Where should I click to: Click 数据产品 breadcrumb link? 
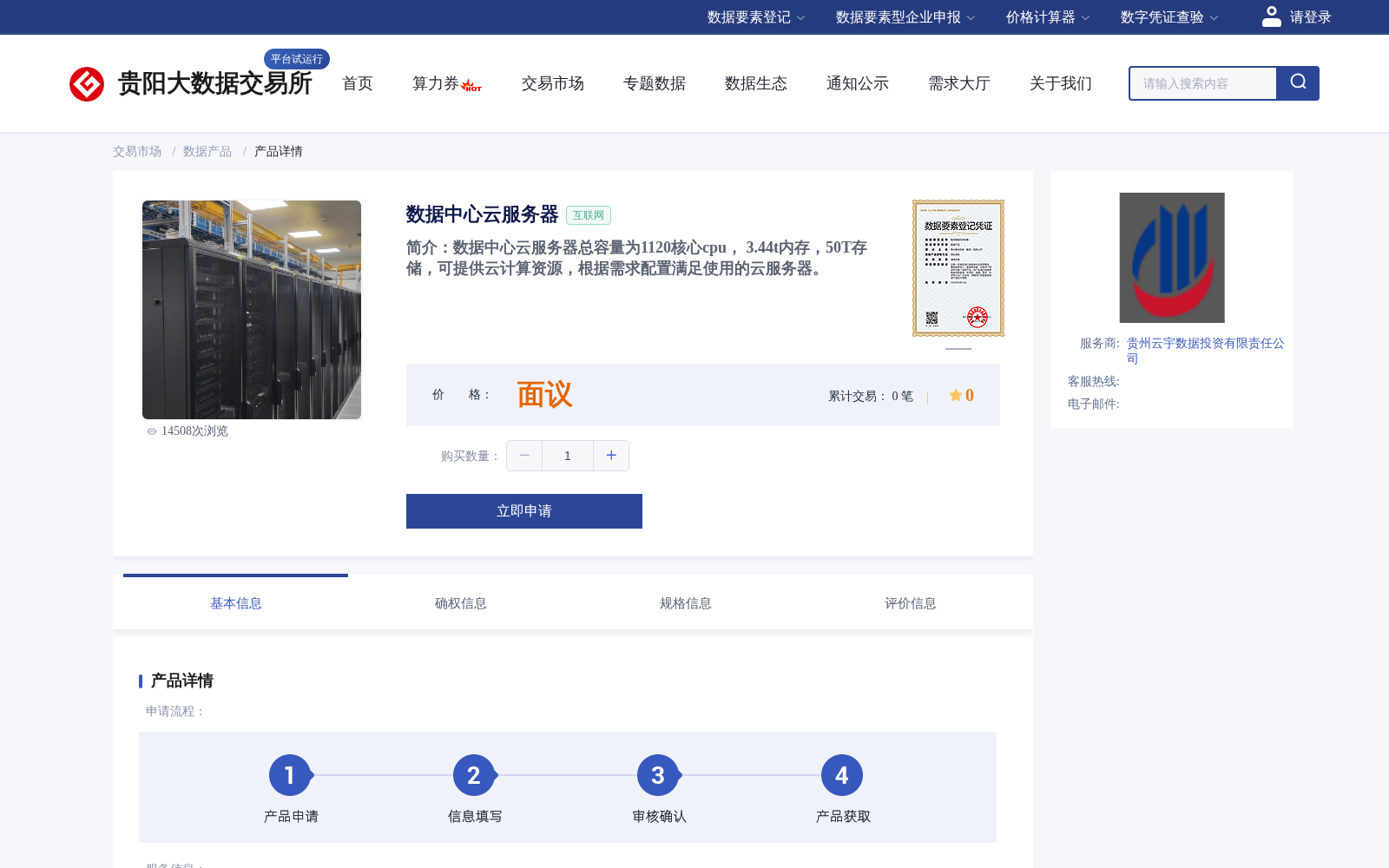click(x=207, y=151)
